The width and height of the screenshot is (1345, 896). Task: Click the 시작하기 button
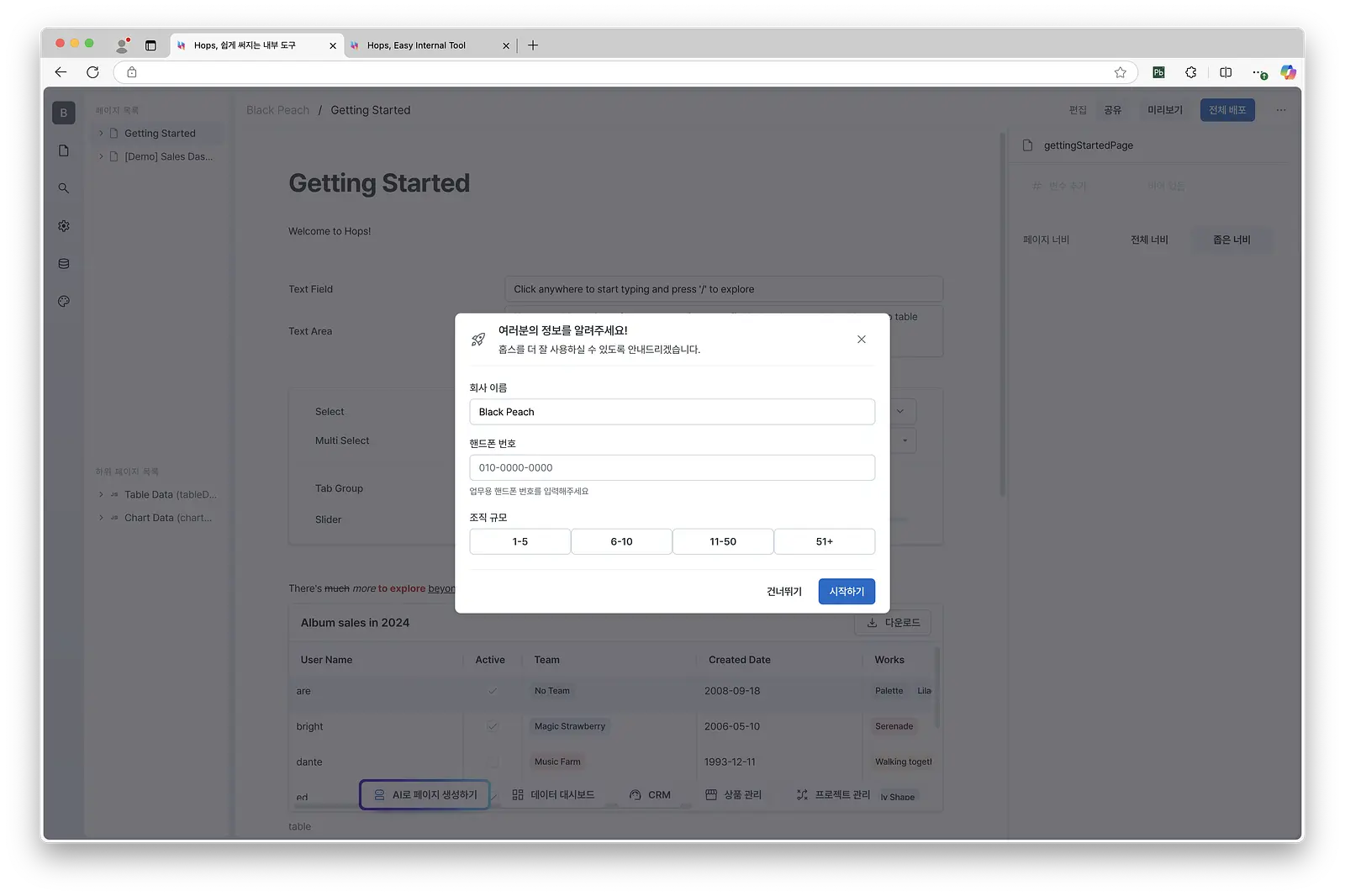[x=847, y=592]
